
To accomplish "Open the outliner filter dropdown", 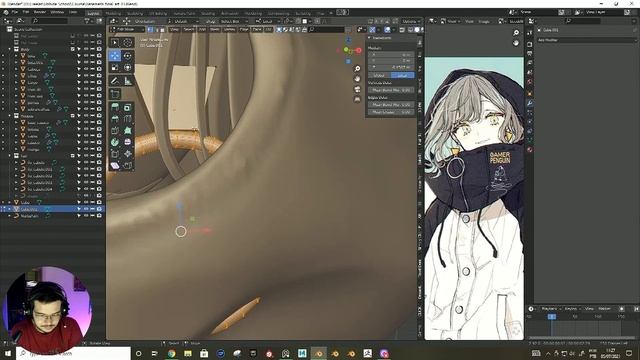I will [88, 20].
